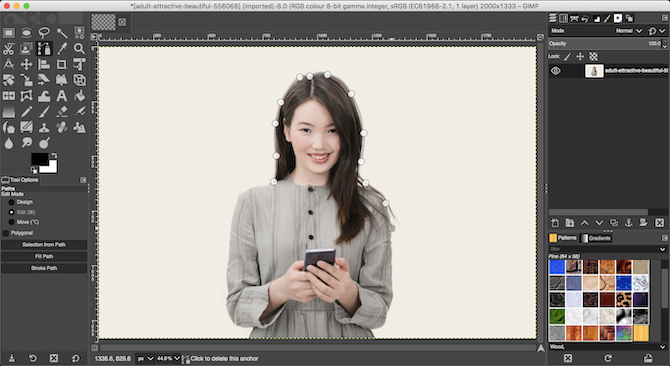Reset colors to default black and white
The image size is (670, 366).
click(34, 170)
